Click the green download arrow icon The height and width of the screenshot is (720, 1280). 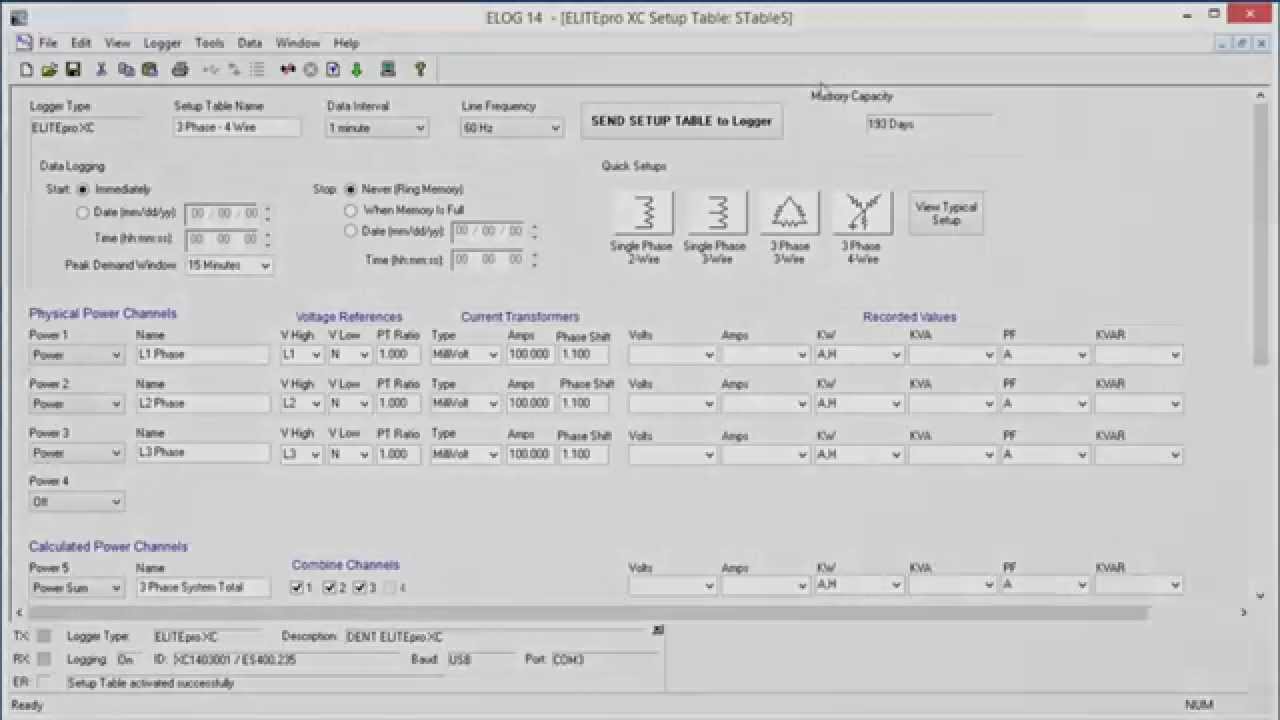[357, 70]
